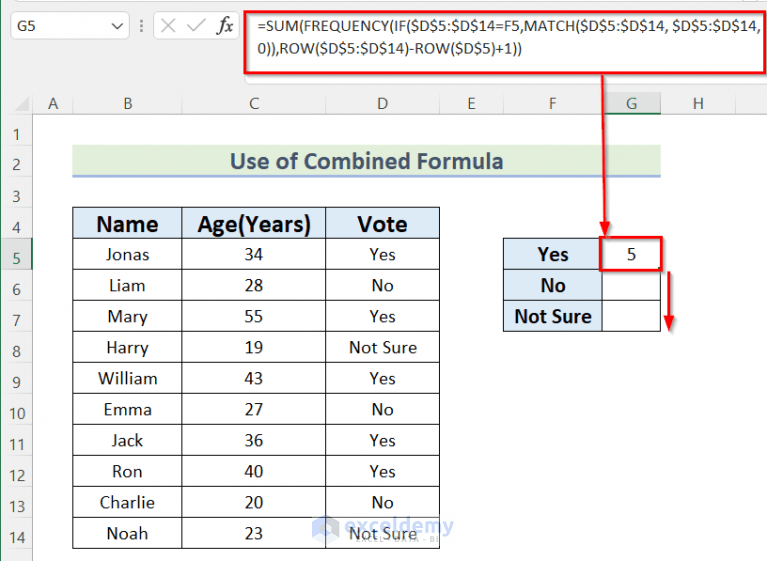Click the age cell with value 43

253,379
